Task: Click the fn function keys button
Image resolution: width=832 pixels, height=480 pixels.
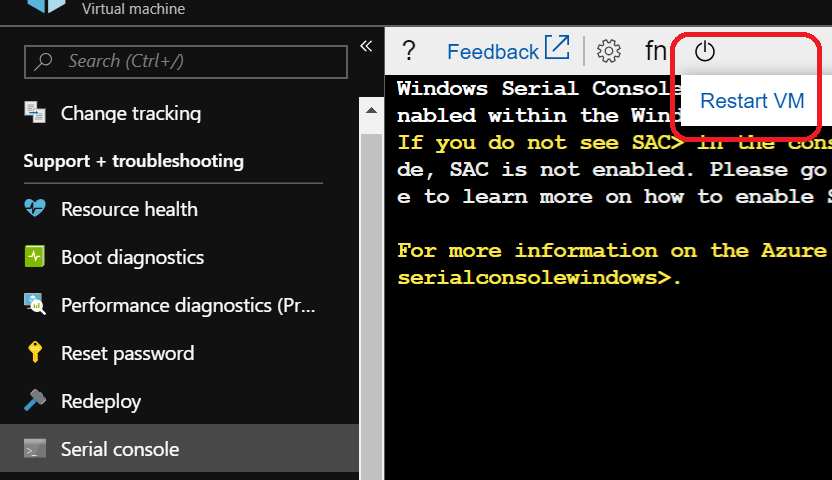Action: click(x=656, y=51)
